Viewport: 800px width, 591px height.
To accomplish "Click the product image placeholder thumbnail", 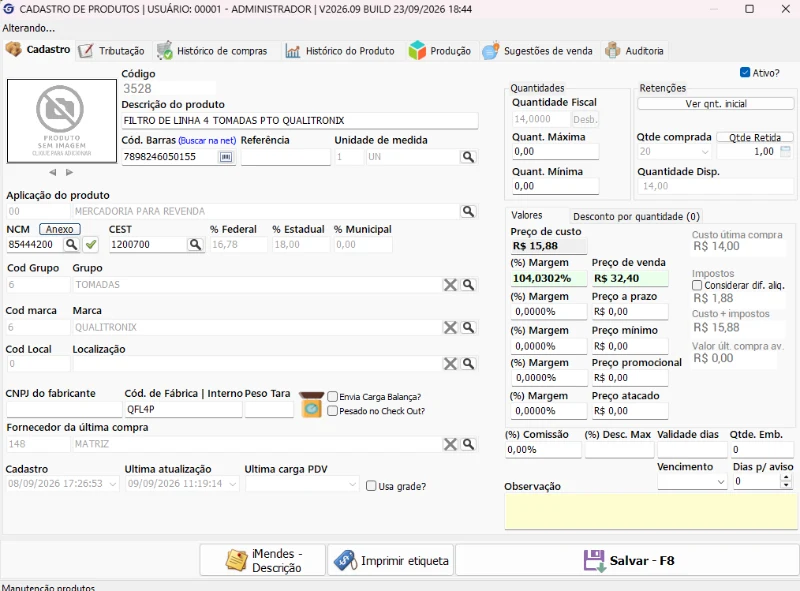I will (62, 121).
